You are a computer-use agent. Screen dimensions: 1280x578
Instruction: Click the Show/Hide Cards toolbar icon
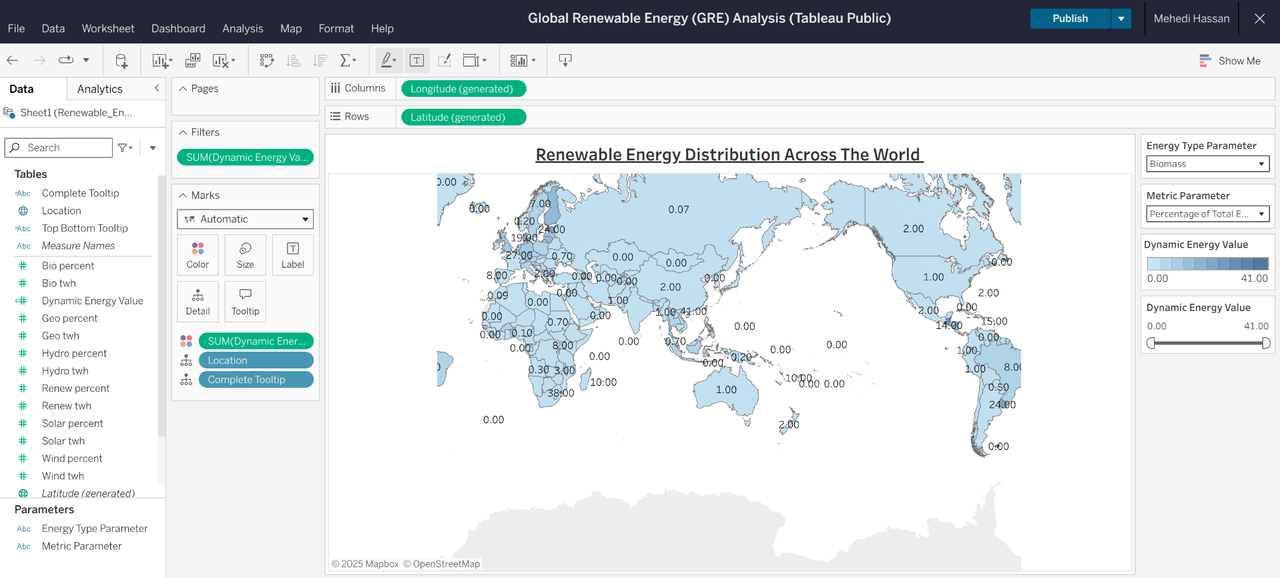tap(521, 61)
